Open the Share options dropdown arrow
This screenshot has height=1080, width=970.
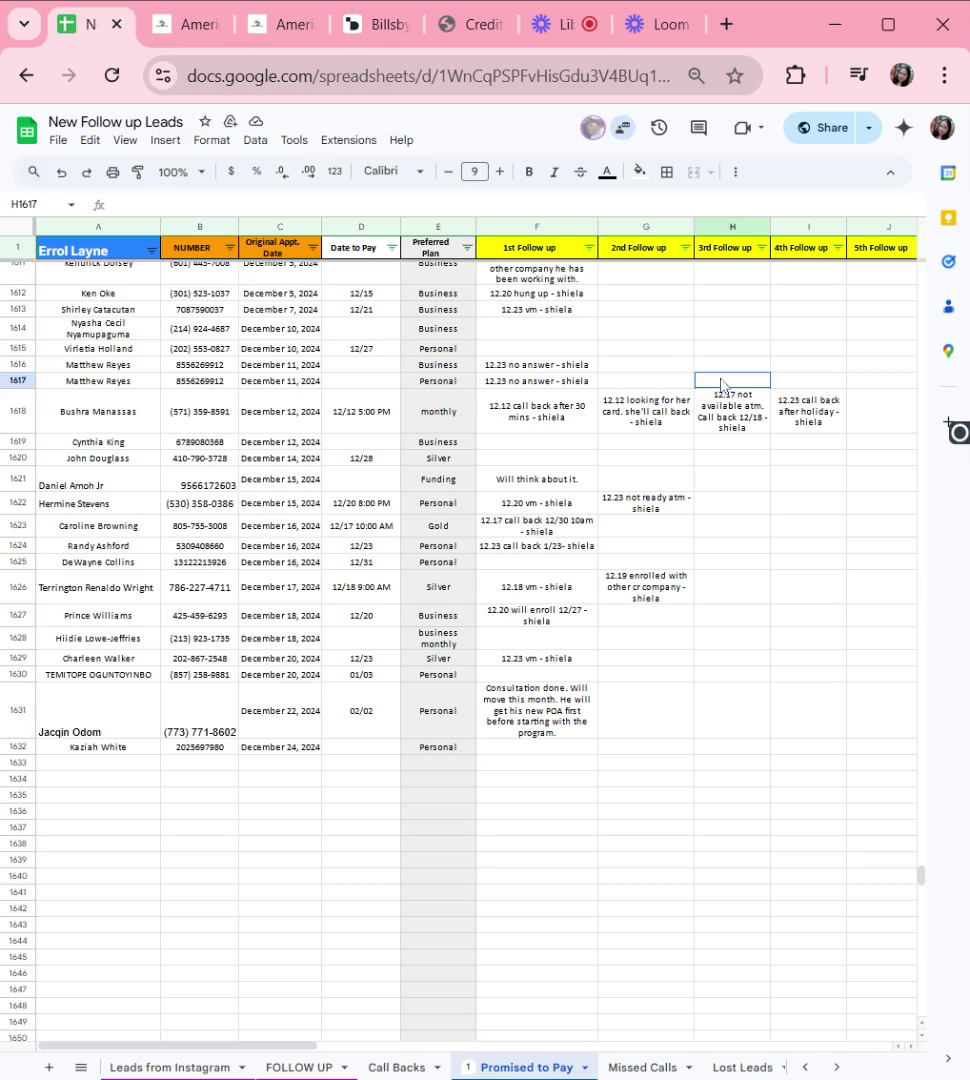869,127
